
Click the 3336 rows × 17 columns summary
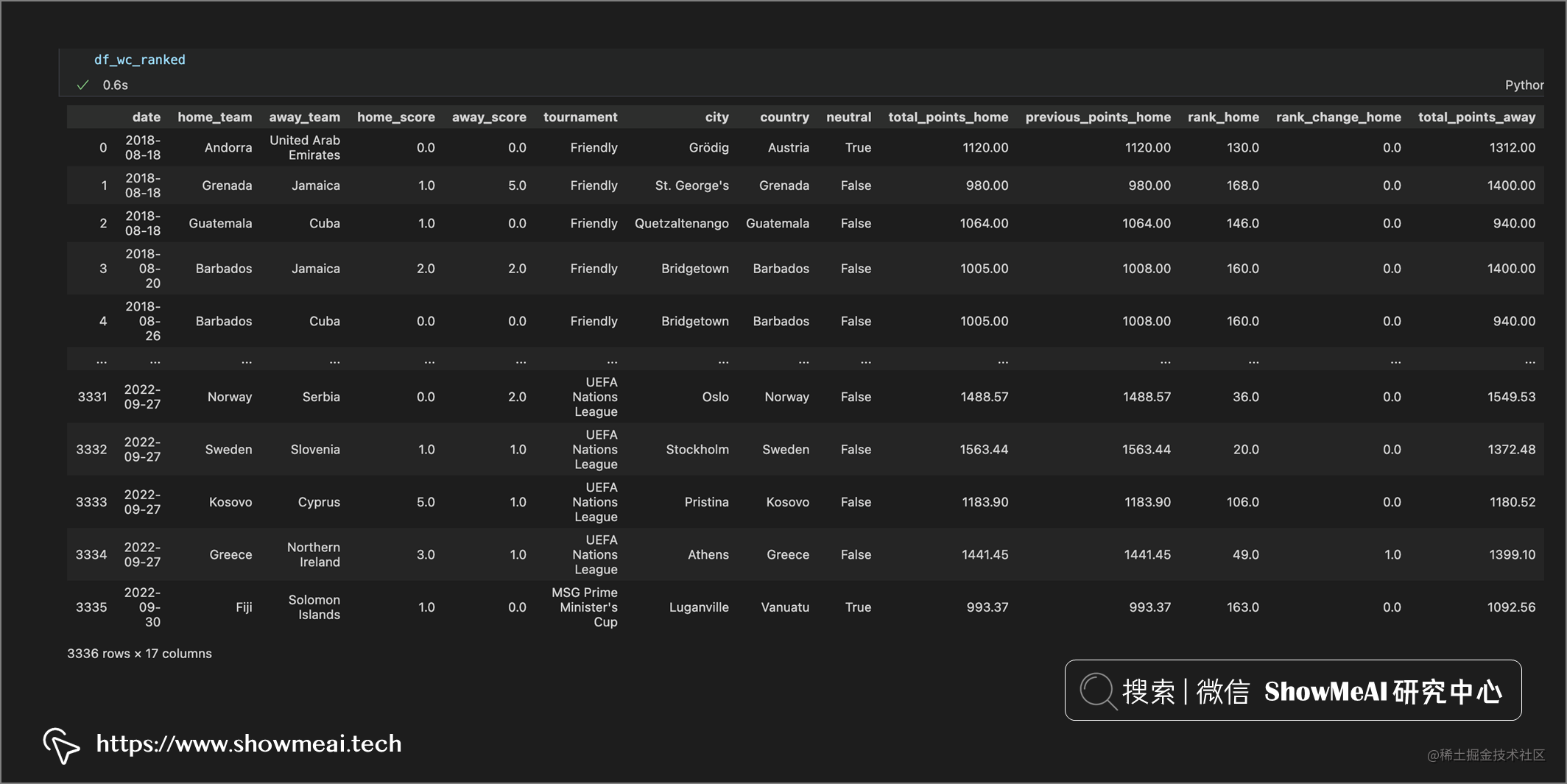(x=139, y=654)
